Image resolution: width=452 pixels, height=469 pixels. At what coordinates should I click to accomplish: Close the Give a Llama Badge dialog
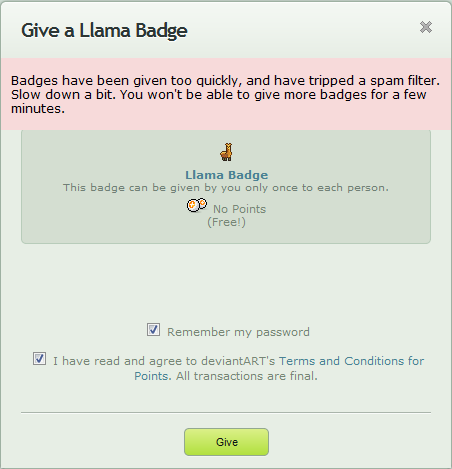426,27
